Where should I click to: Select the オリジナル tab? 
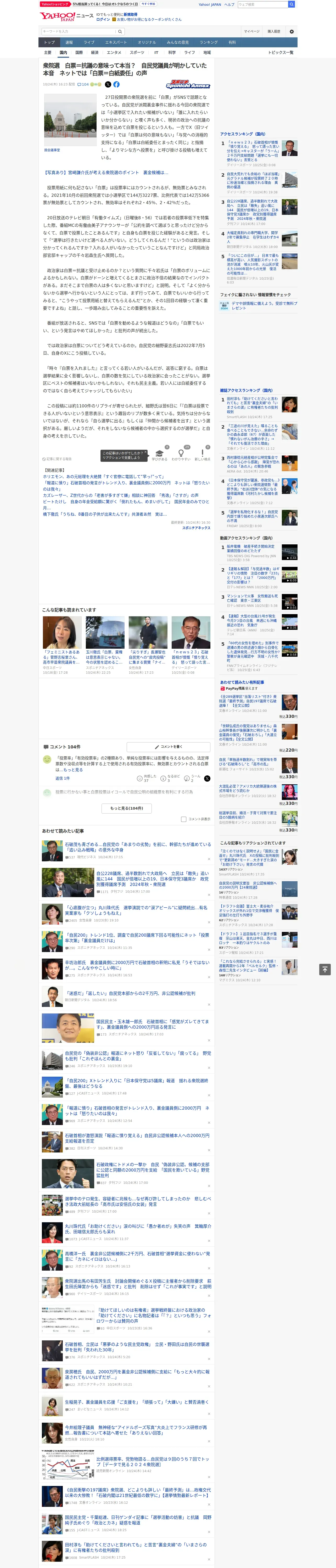point(147,43)
